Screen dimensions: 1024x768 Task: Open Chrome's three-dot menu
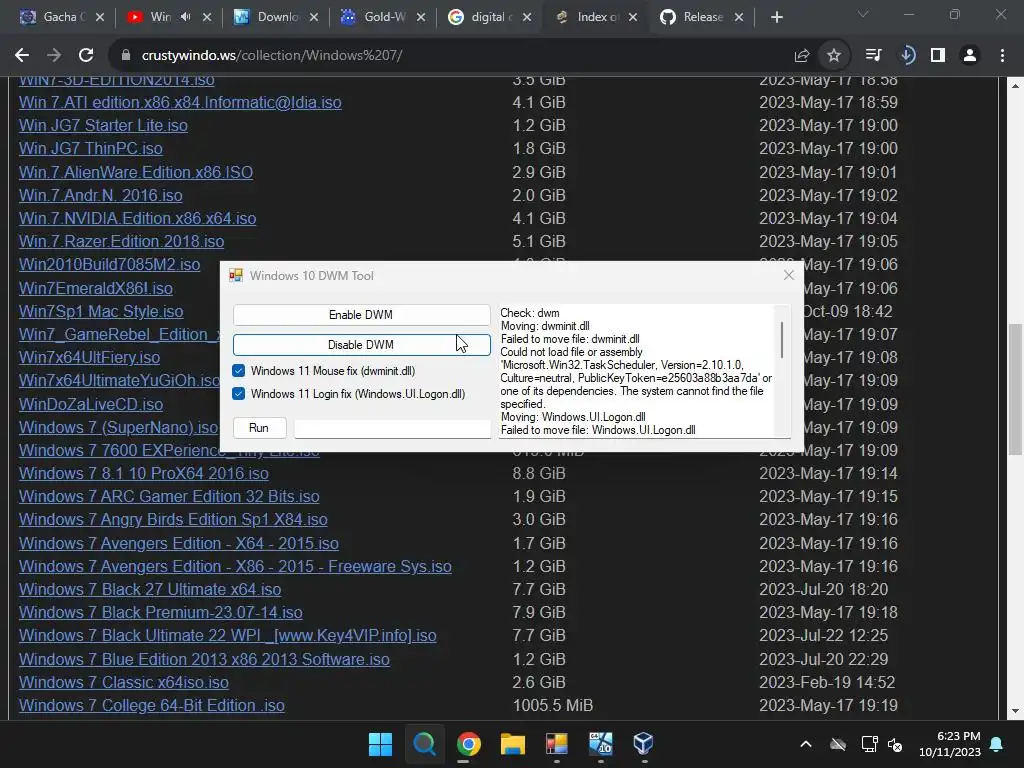[x=1002, y=56]
